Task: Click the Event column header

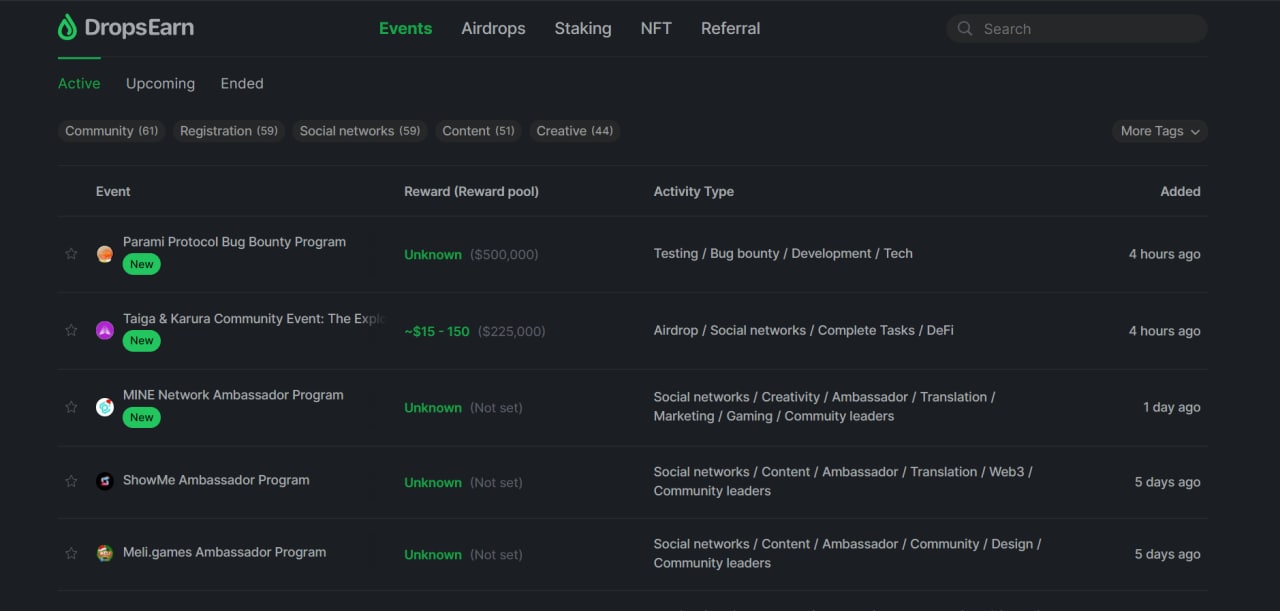Action: pyautogui.click(x=113, y=191)
